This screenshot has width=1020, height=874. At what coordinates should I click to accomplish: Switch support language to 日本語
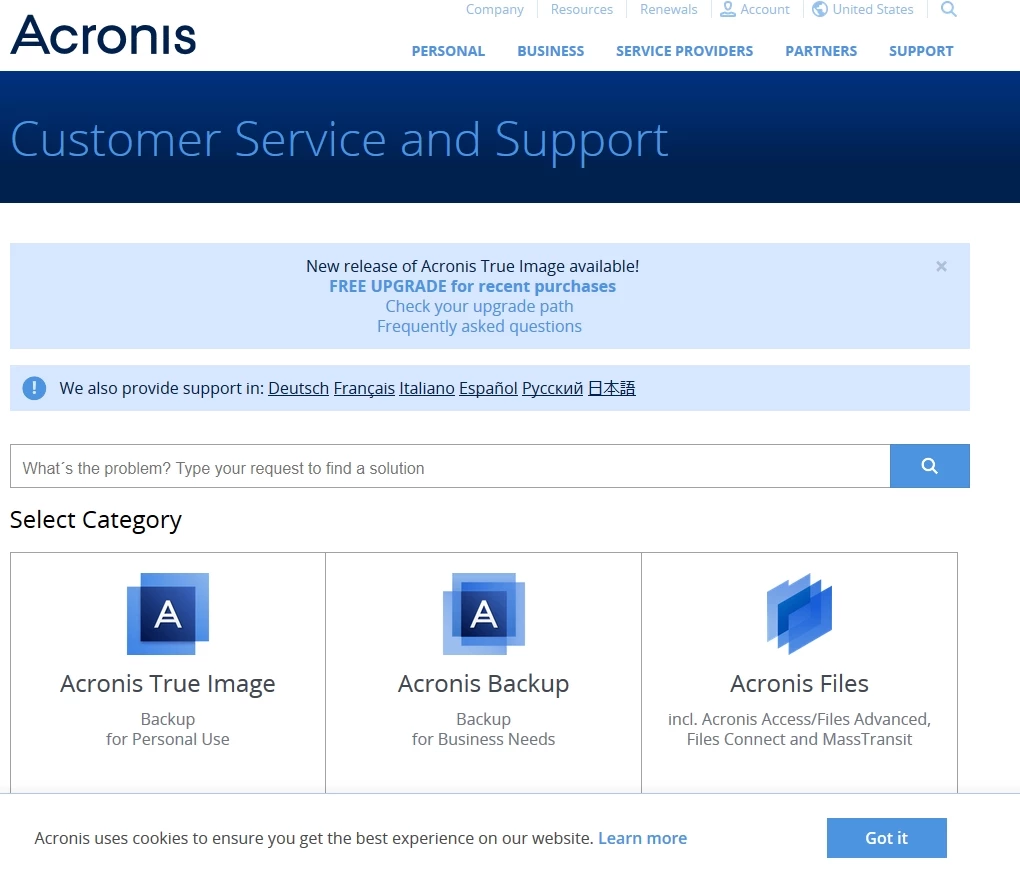coord(611,388)
